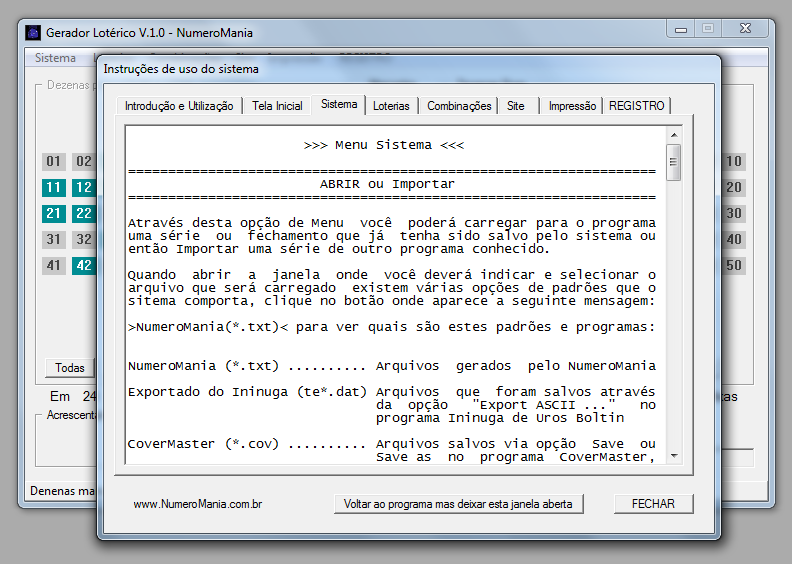Viewport: 792px width, 564px height.
Task: Open the Introdução e Utilização tab
Action: 179,106
